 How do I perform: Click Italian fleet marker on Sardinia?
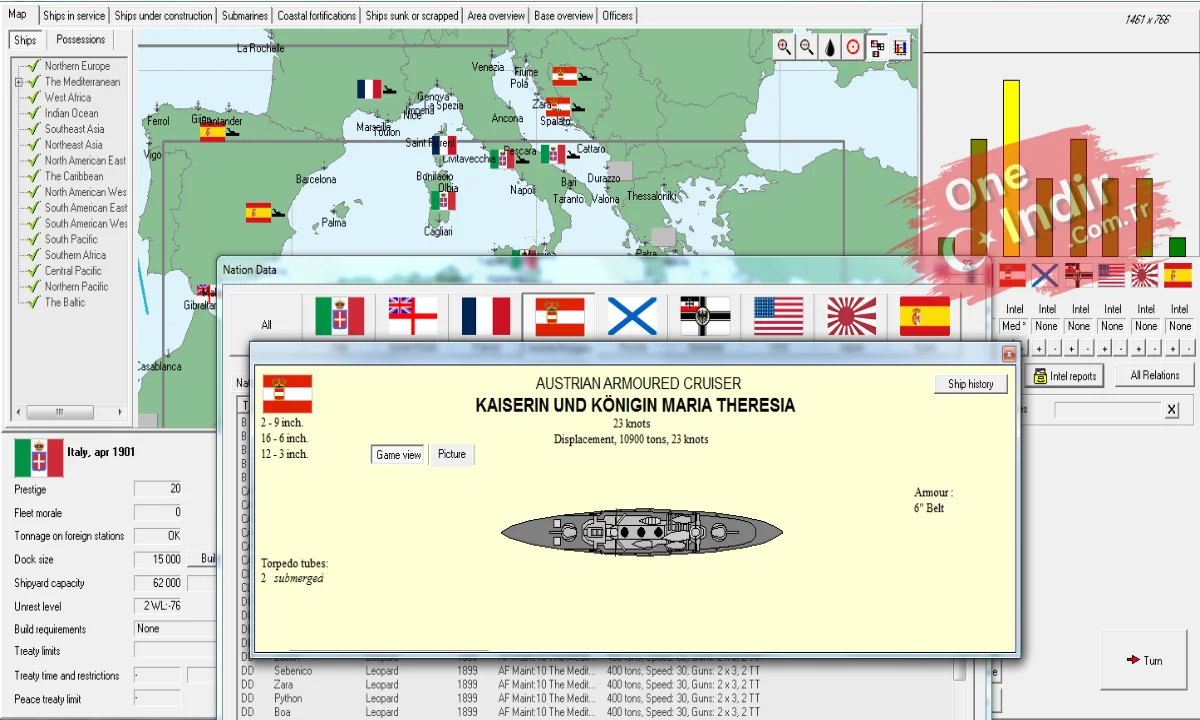[443, 201]
